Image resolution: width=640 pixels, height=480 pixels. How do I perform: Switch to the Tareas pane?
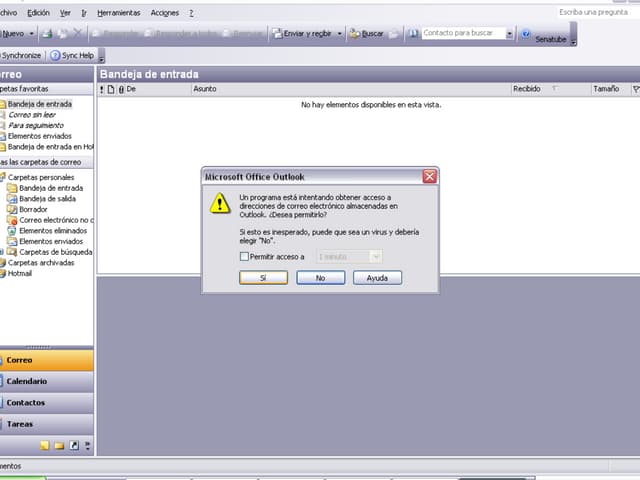pyautogui.click(x=46, y=424)
